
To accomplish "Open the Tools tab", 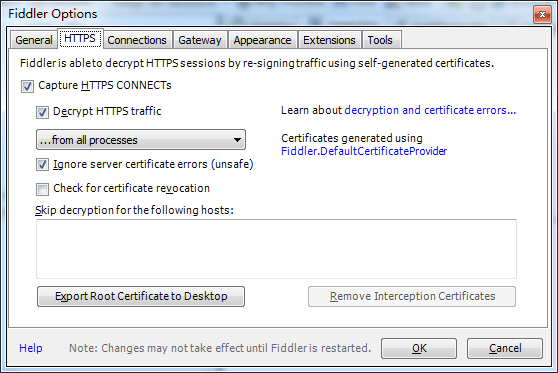I will pos(380,40).
